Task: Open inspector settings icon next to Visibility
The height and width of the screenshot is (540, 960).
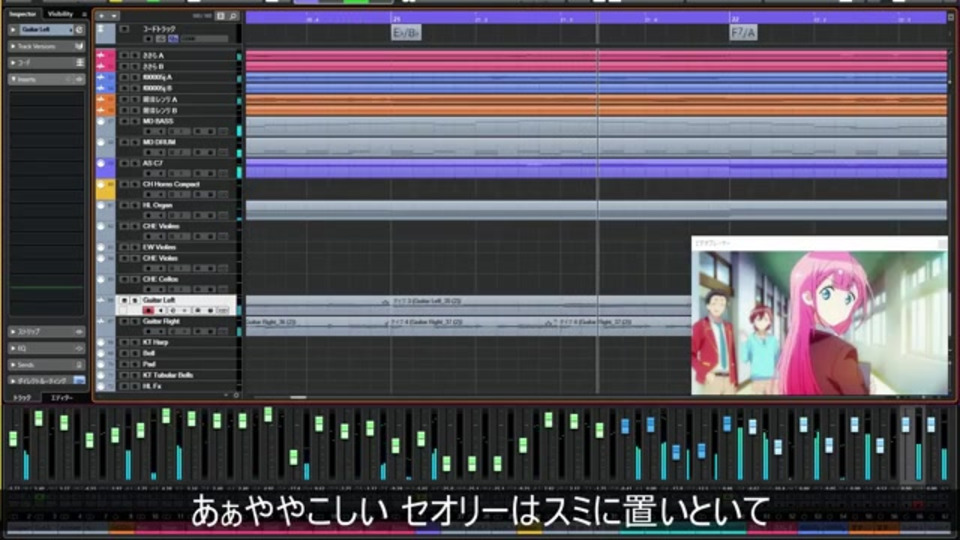Action: pyautogui.click(x=84, y=14)
